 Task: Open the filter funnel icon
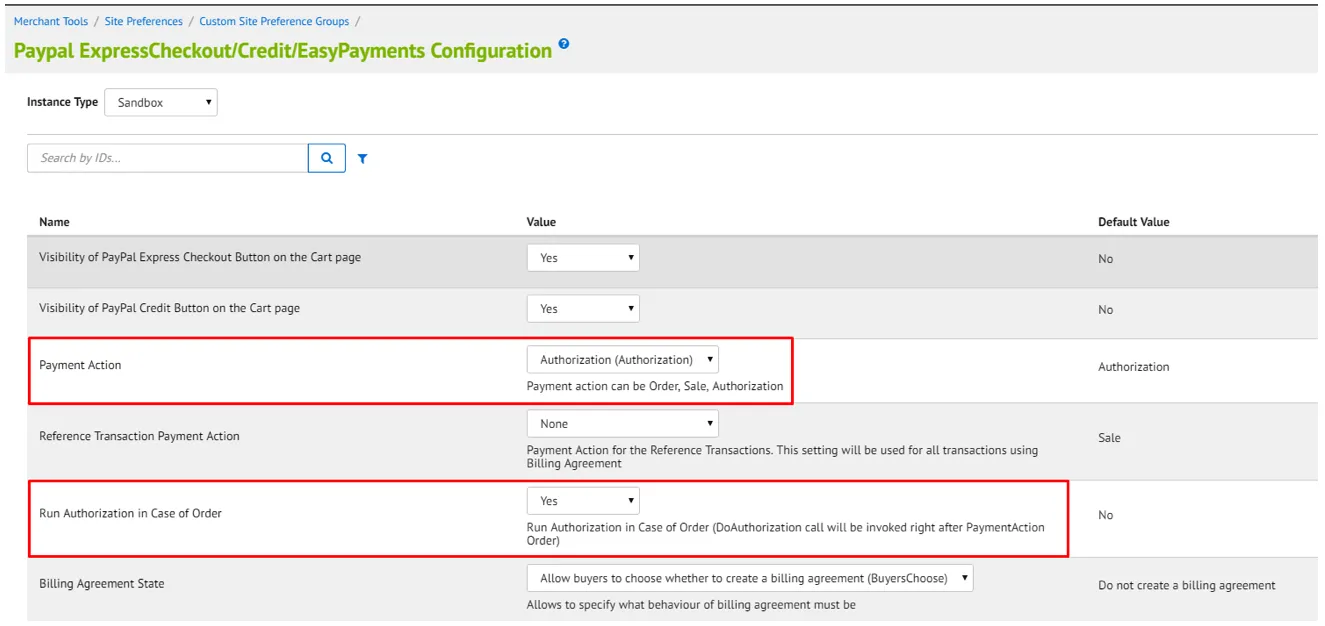[362, 158]
